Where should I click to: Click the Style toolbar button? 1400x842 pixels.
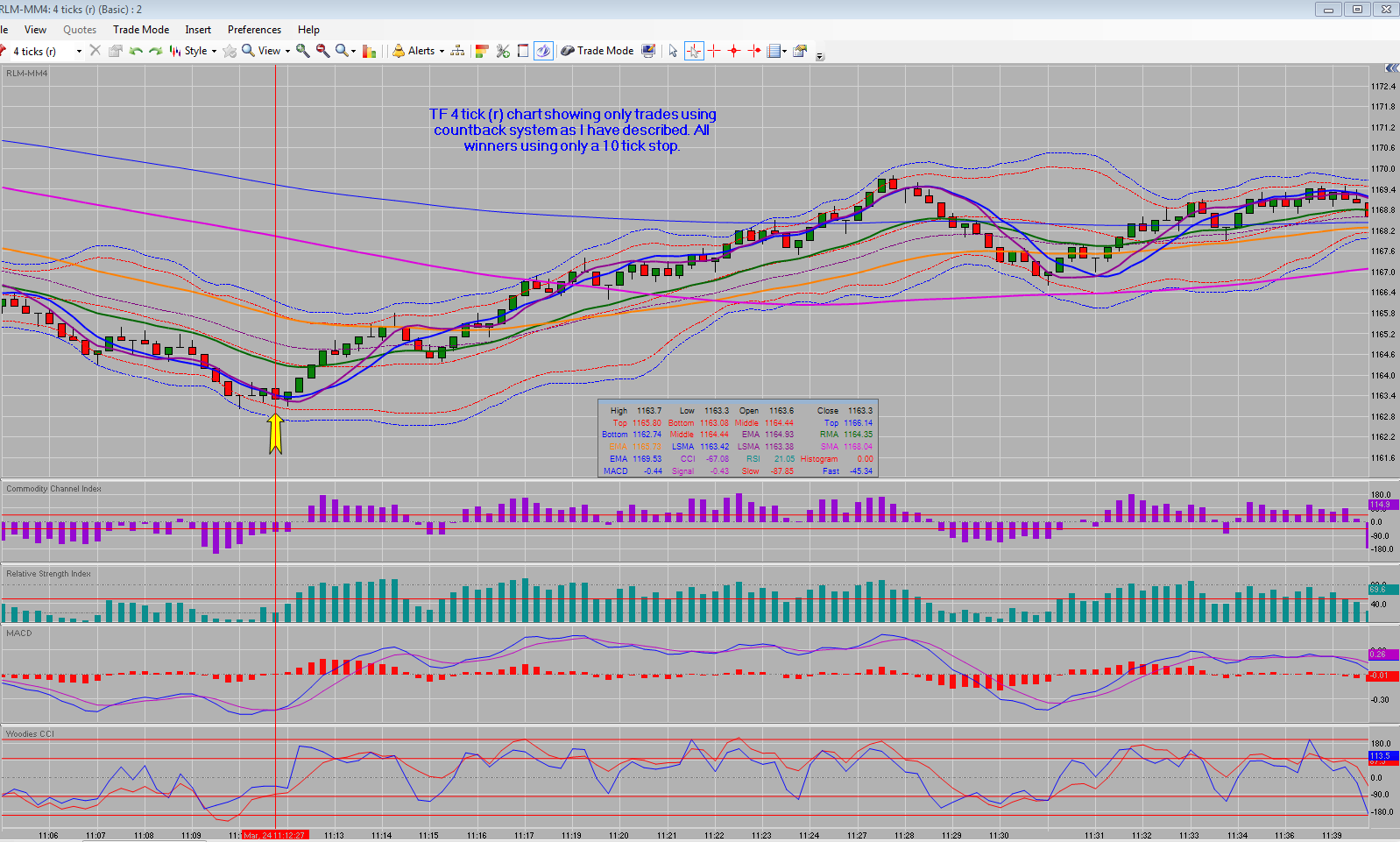coord(189,51)
